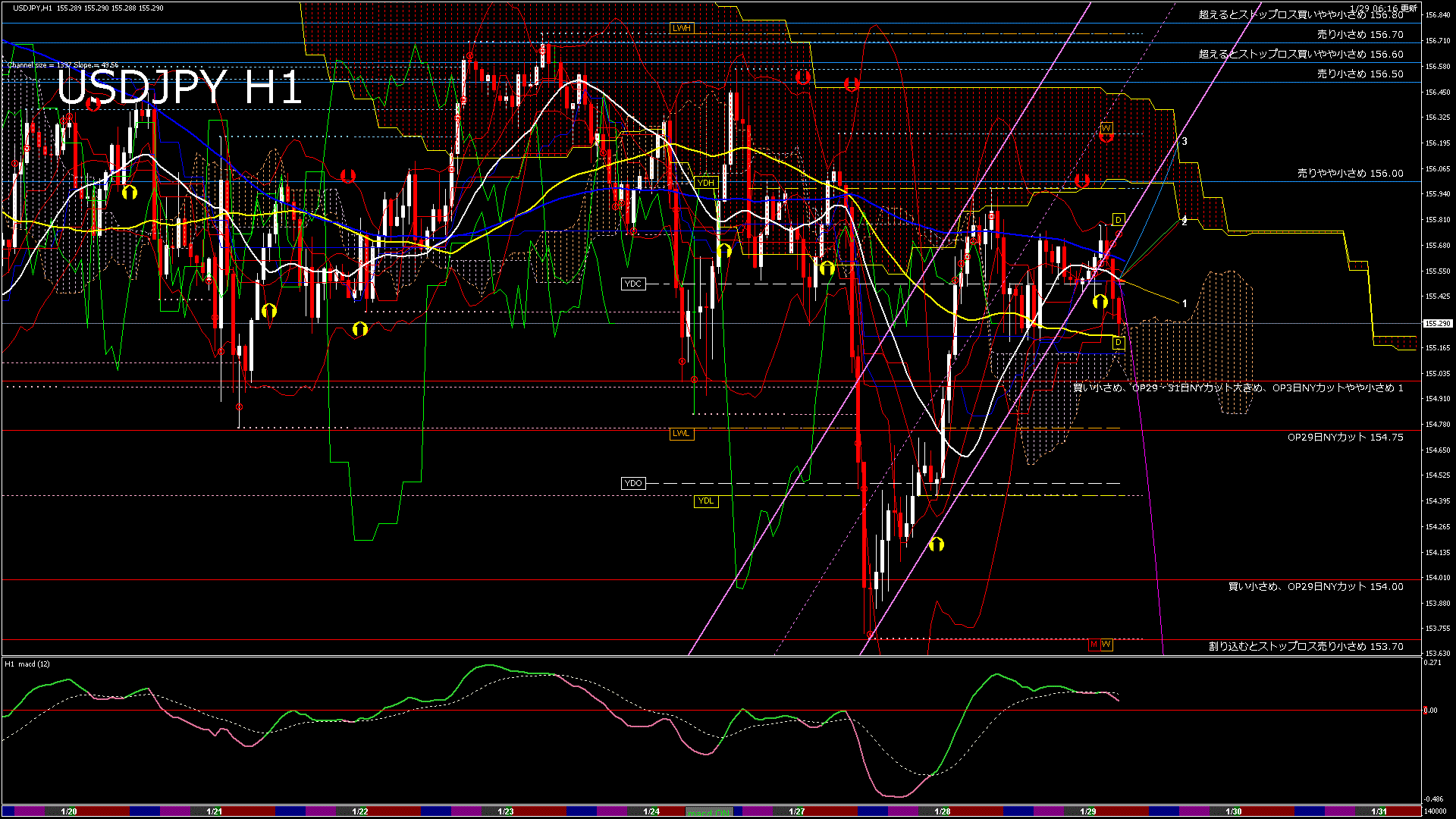The width and height of the screenshot is (1456, 819).
Task: Click the 1/27 date on the timeline
Action: (x=796, y=811)
